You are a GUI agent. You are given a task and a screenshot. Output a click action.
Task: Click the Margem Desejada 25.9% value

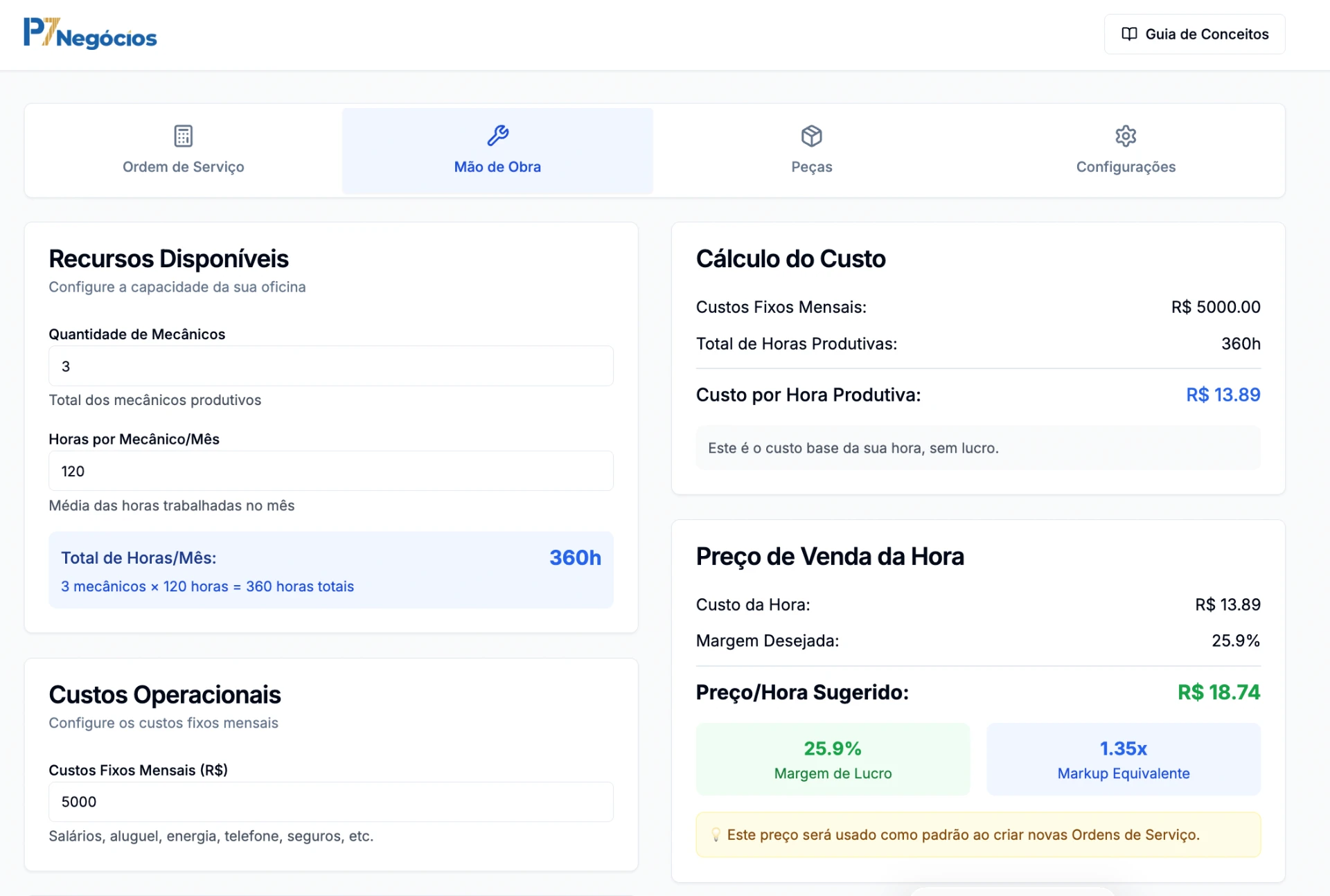click(1236, 640)
